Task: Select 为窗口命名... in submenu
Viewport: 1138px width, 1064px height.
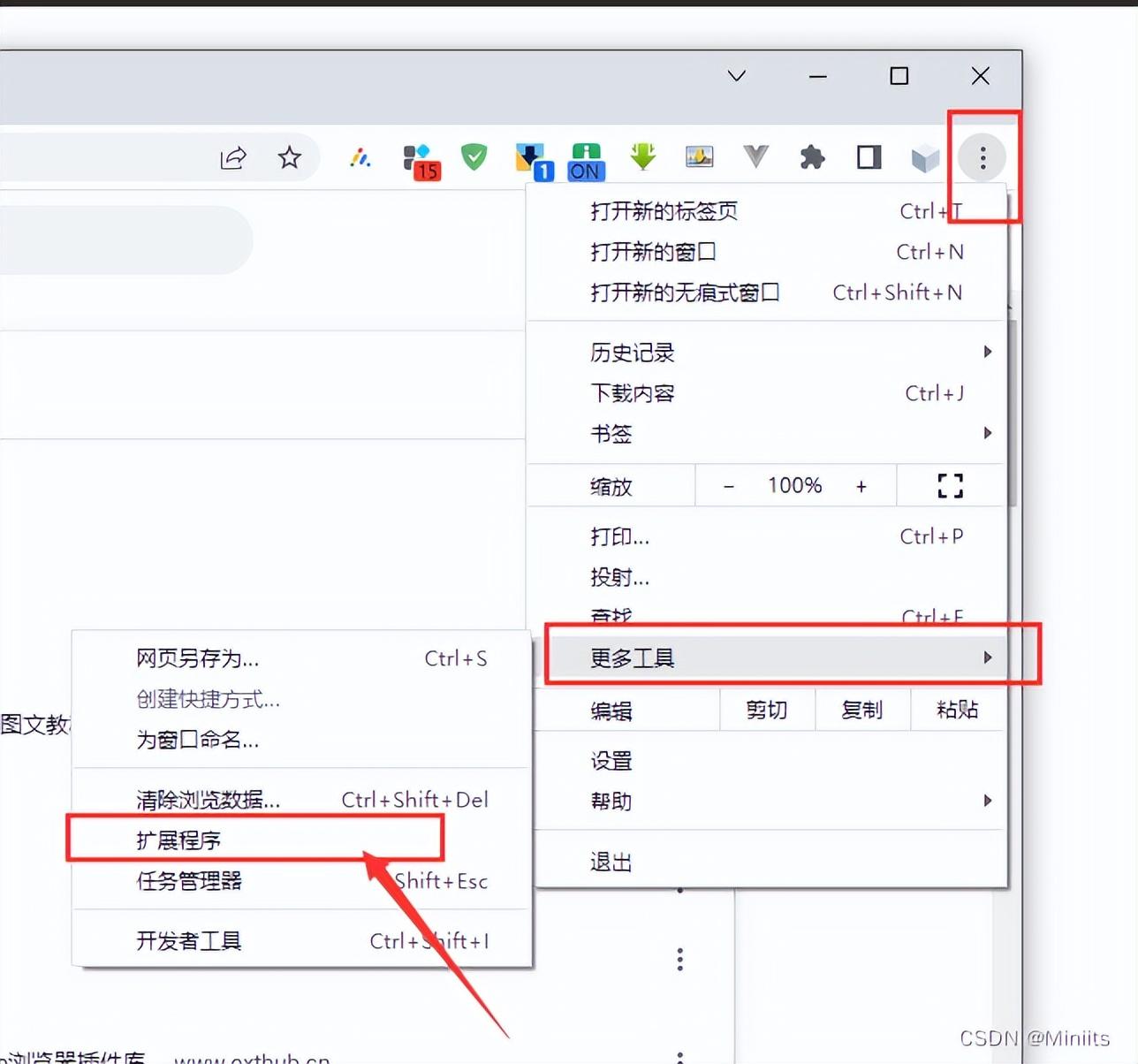Action: tap(301, 740)
